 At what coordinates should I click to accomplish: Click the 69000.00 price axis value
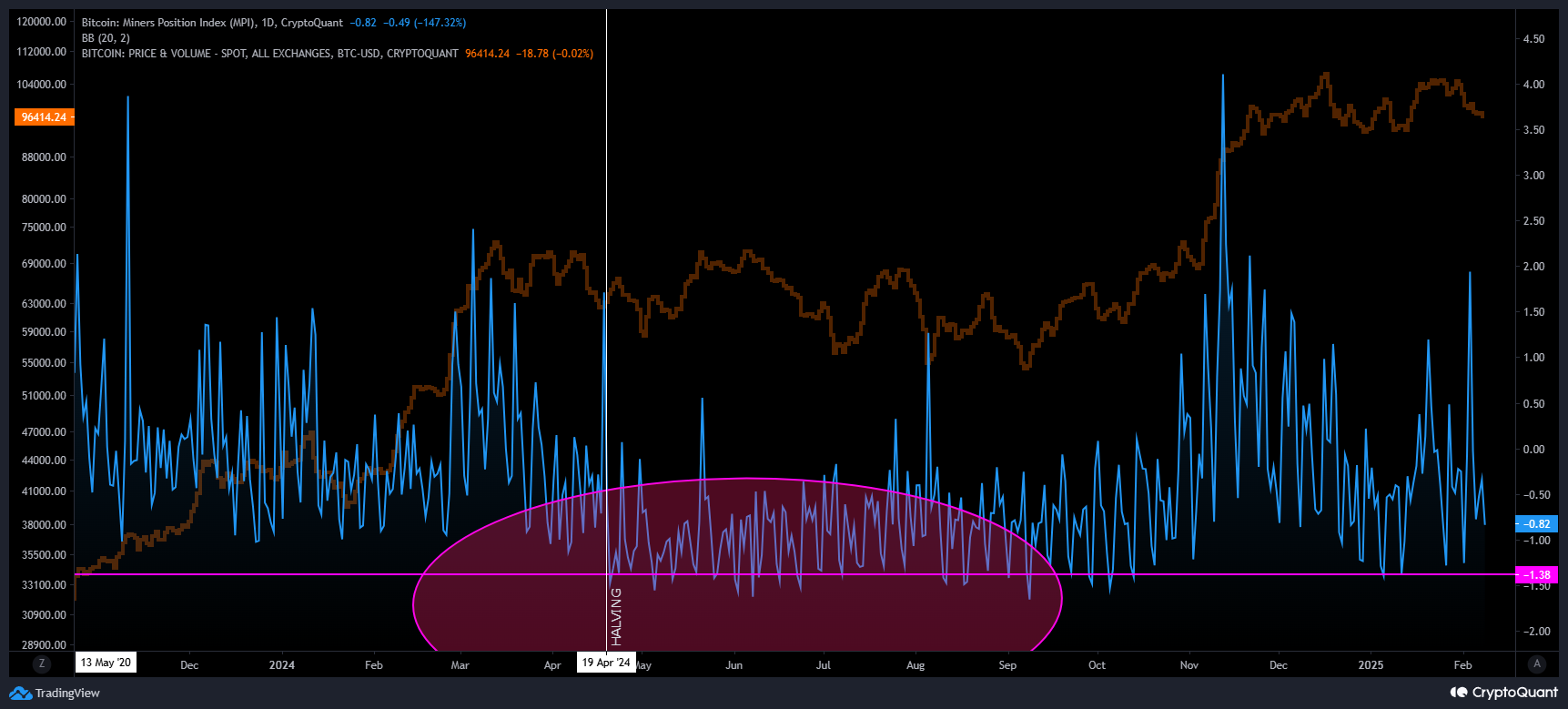45,264
